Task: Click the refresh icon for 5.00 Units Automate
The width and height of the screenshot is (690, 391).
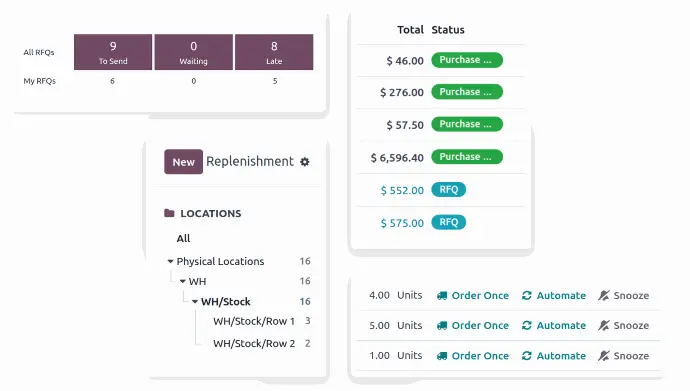Action: point(527,325)
